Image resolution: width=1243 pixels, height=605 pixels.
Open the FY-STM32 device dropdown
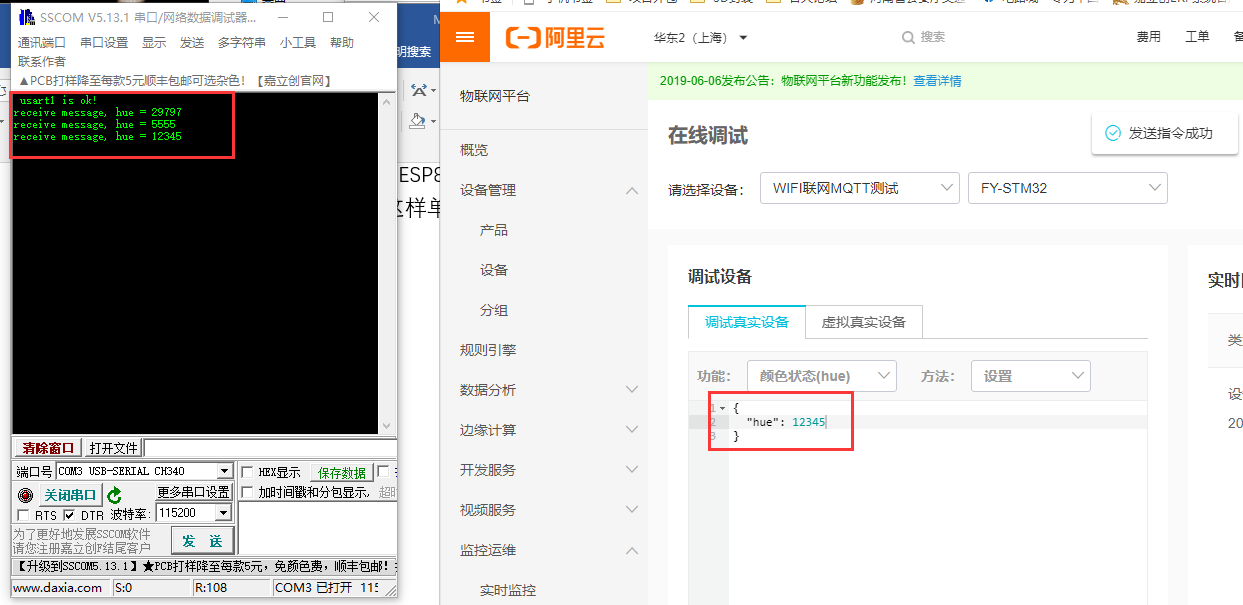click(x=1067, y=188)
